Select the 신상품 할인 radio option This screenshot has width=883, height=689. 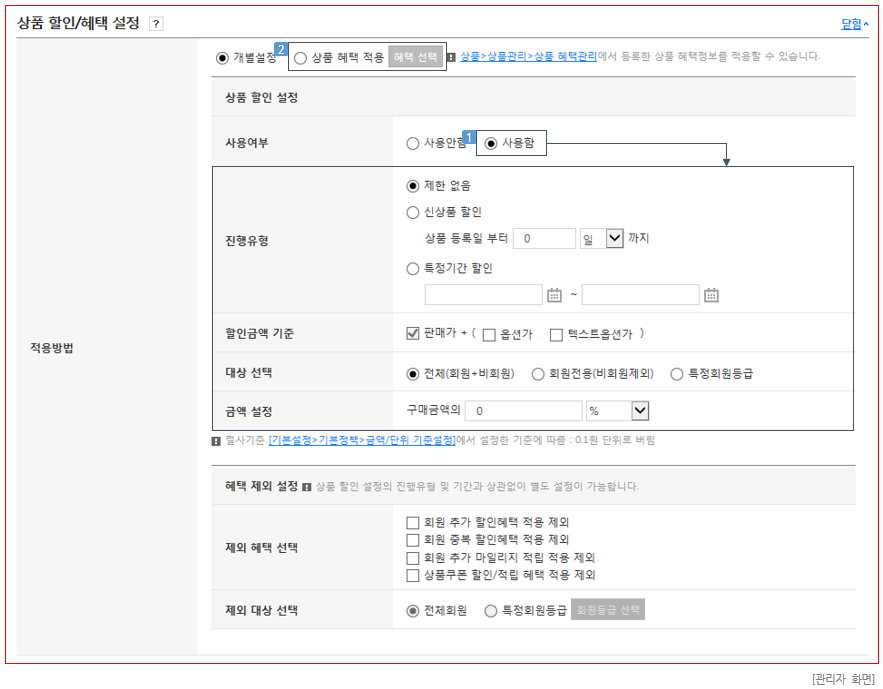pos(413,212)
